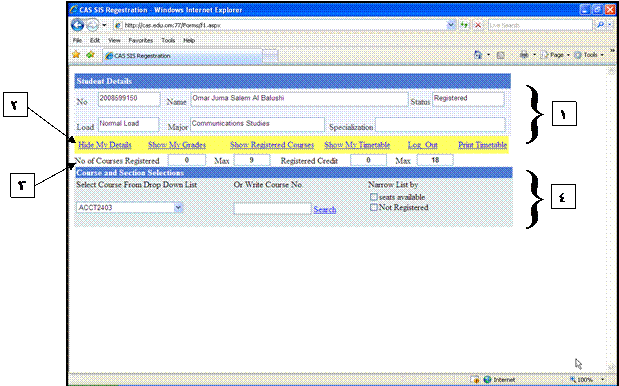Image resolution: width=619 pixels, height=386 pixels.
Task: Open a new blank tab
Action: pyautogui.click(x=270, y=56)
